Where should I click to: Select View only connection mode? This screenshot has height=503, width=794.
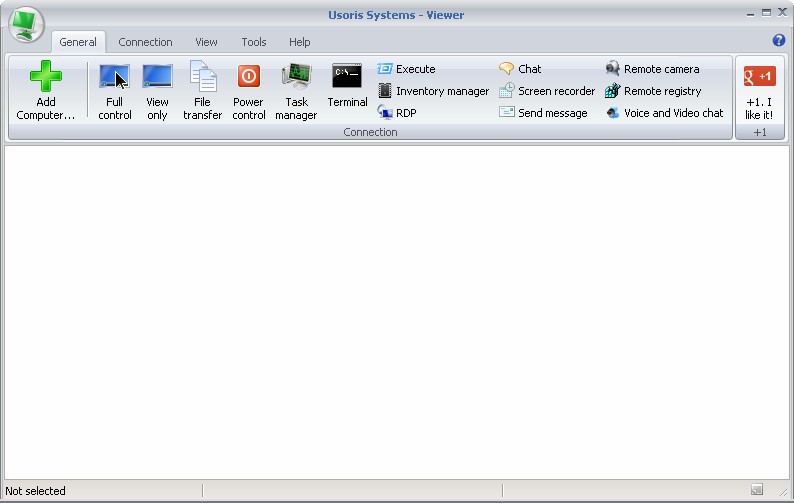[x=157, y=91]
